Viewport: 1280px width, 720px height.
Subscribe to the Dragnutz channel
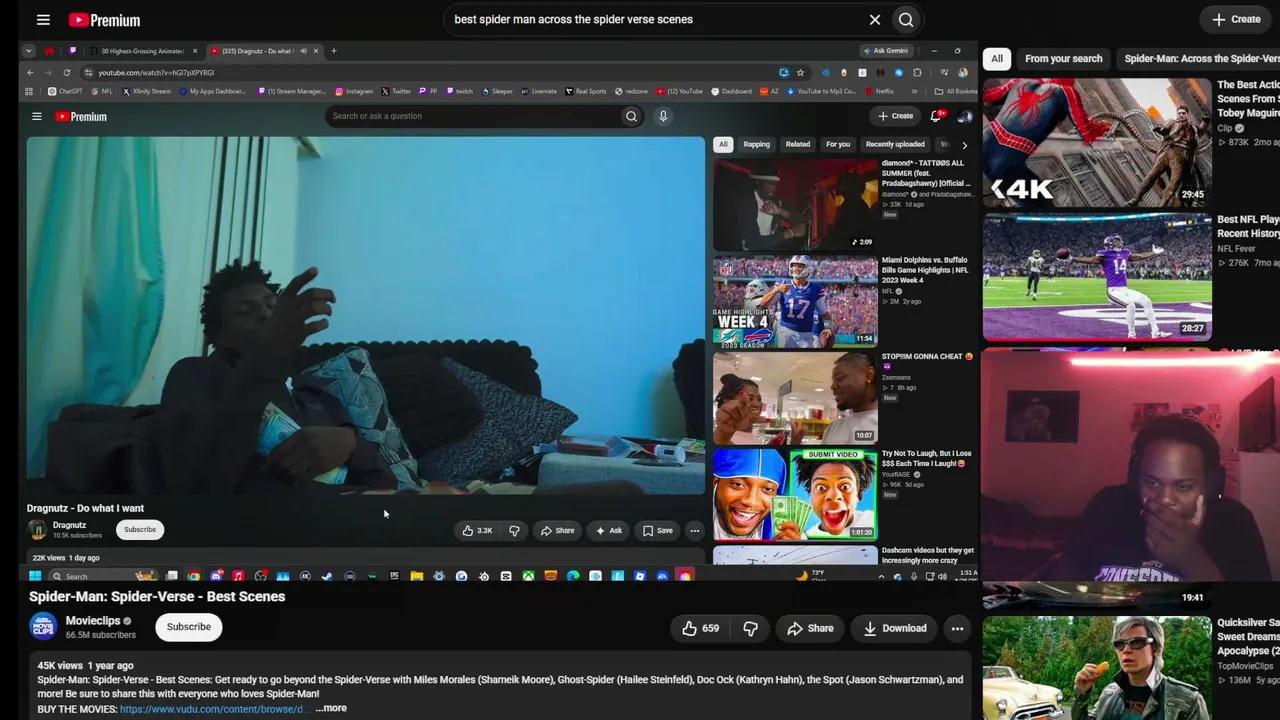(140, 529)
